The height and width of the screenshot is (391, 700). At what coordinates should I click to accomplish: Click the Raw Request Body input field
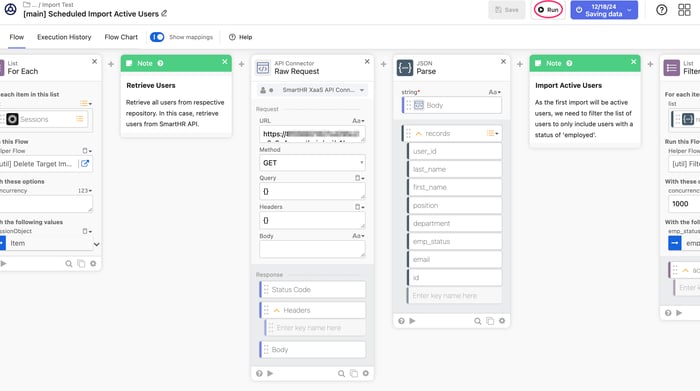click(312, 249)
